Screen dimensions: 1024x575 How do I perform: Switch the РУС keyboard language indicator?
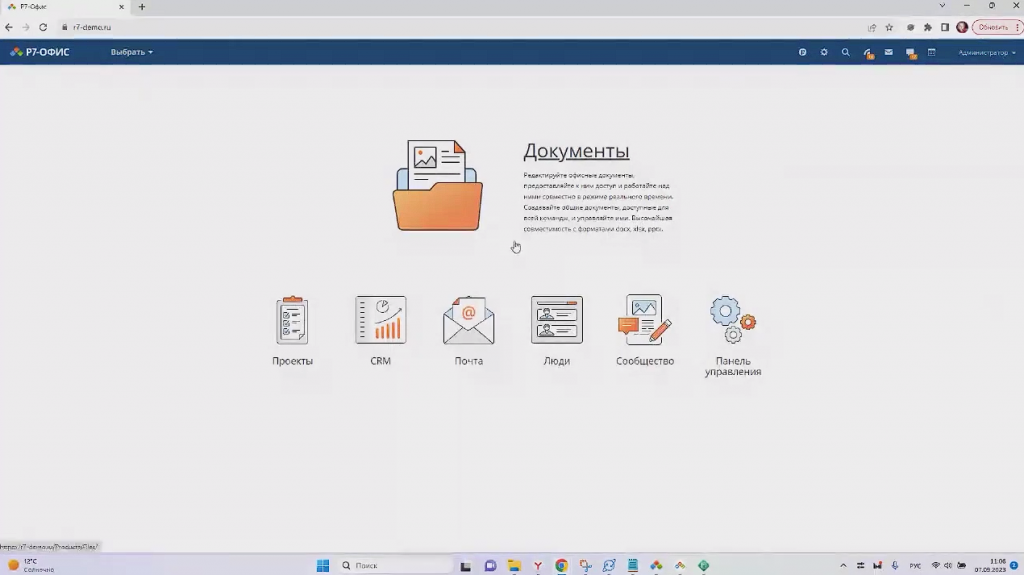click(x=915, y=566)
